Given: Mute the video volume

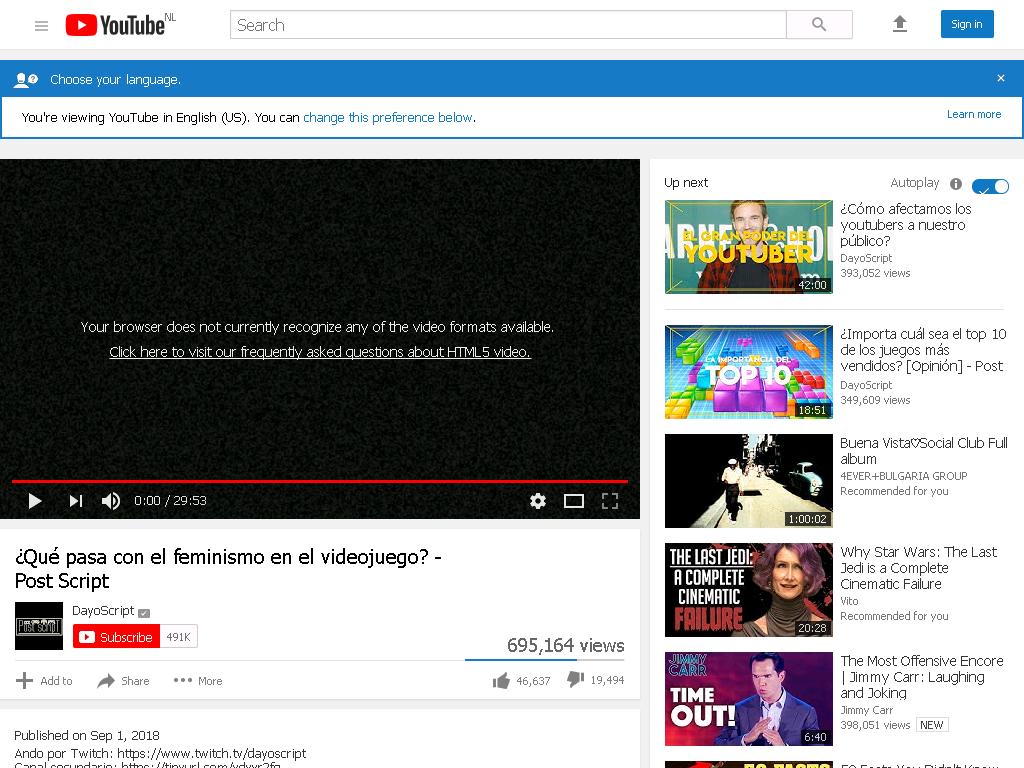Looking at the screenshot, I should (x=111, y=501).
